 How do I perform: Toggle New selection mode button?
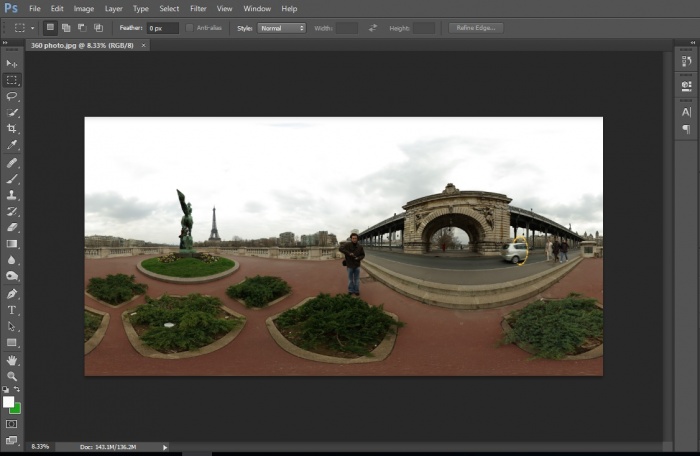click(x=50, y=28)
